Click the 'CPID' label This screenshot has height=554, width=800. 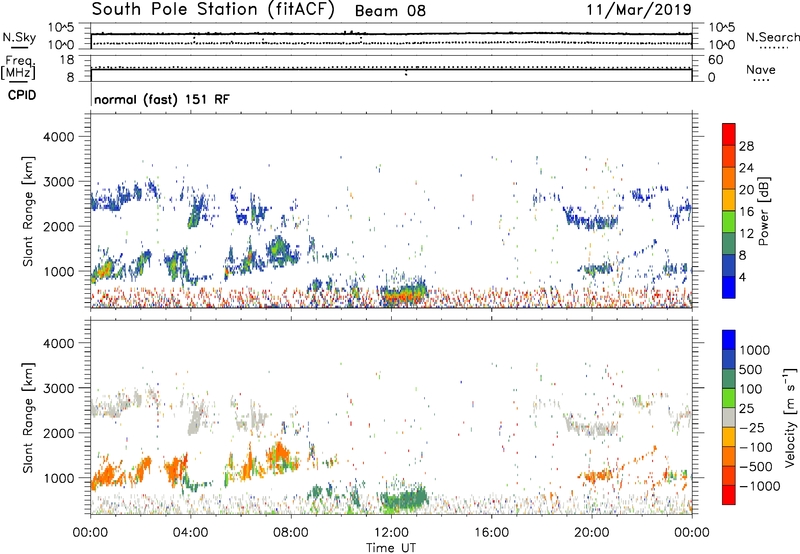22,95
